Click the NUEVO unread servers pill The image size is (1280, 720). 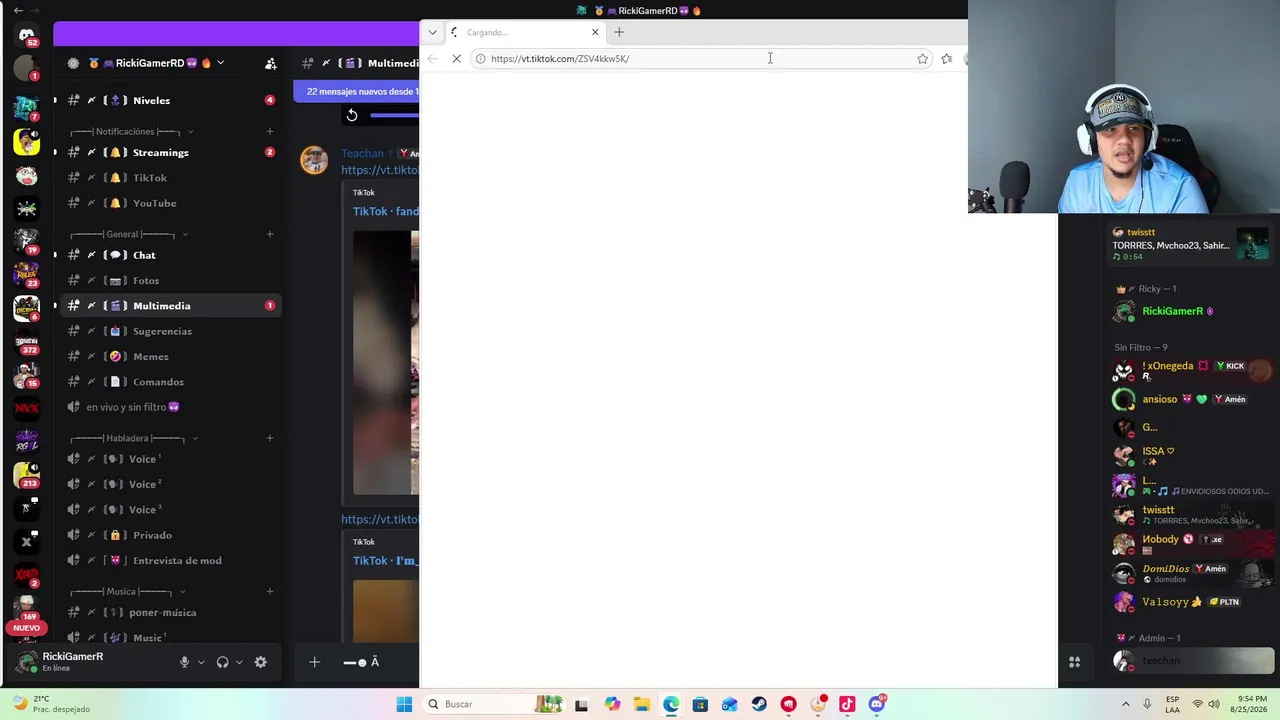27,628
